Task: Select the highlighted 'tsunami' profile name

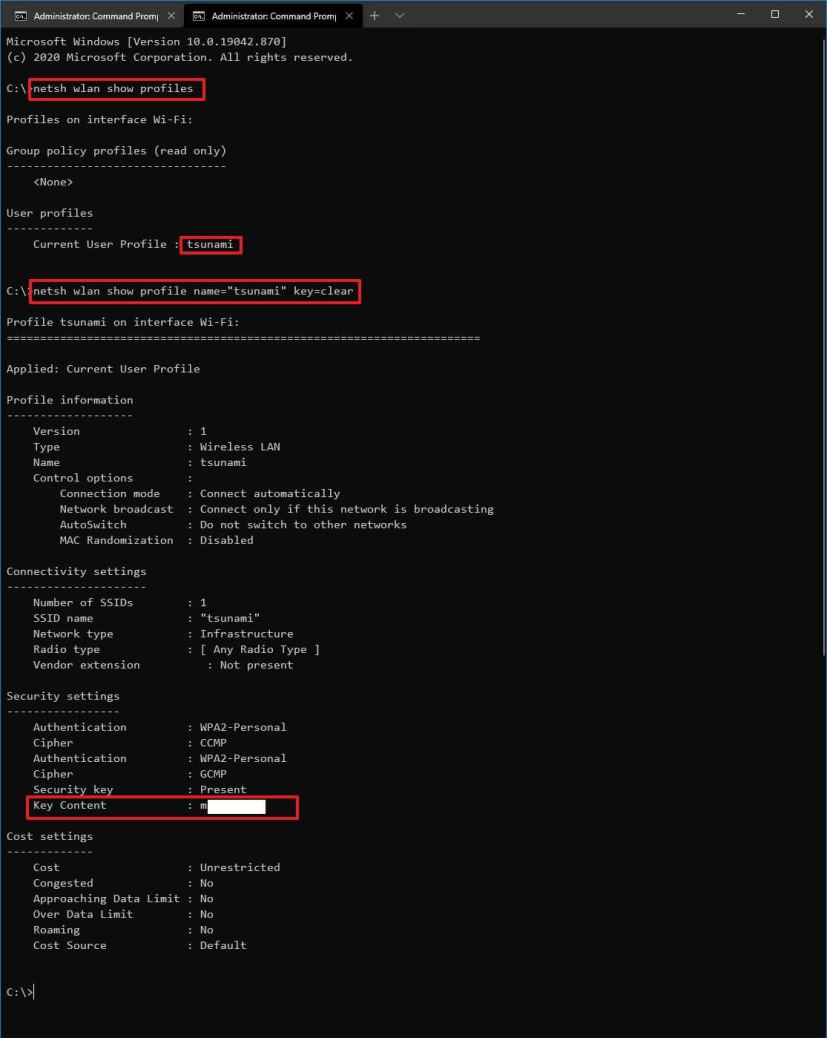Action: pos(210,244)
